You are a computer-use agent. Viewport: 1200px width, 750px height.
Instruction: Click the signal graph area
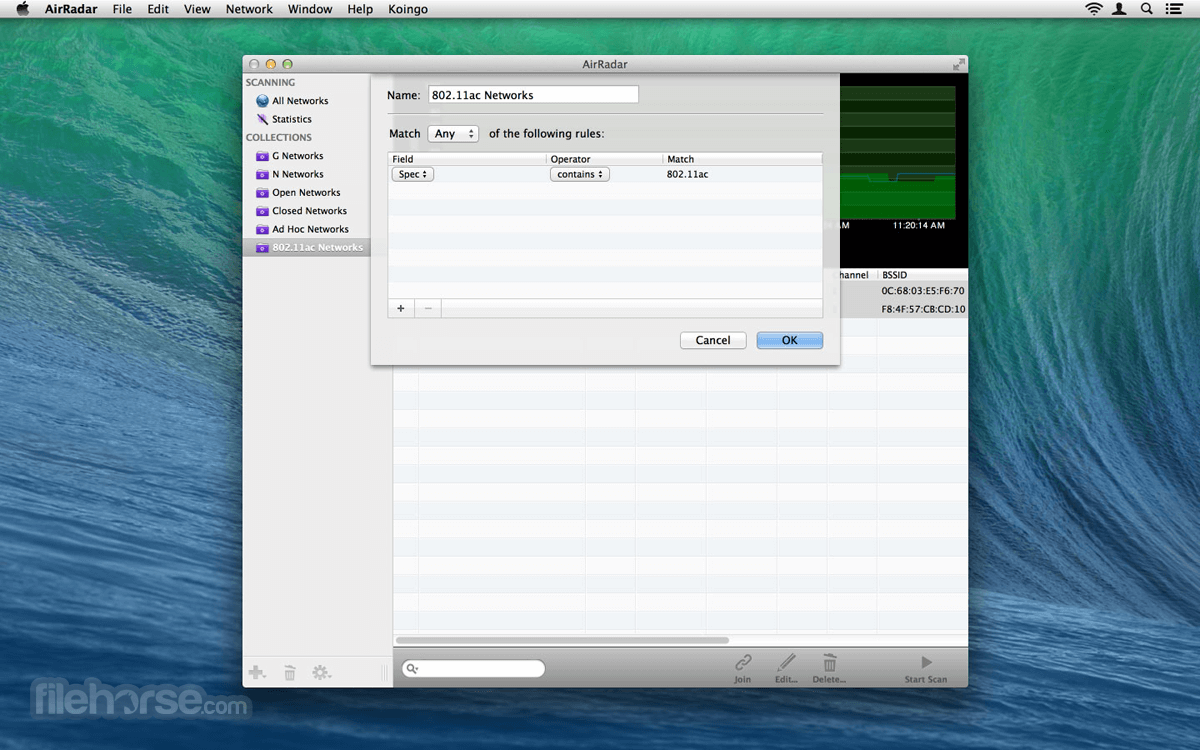tap(897, 150)
